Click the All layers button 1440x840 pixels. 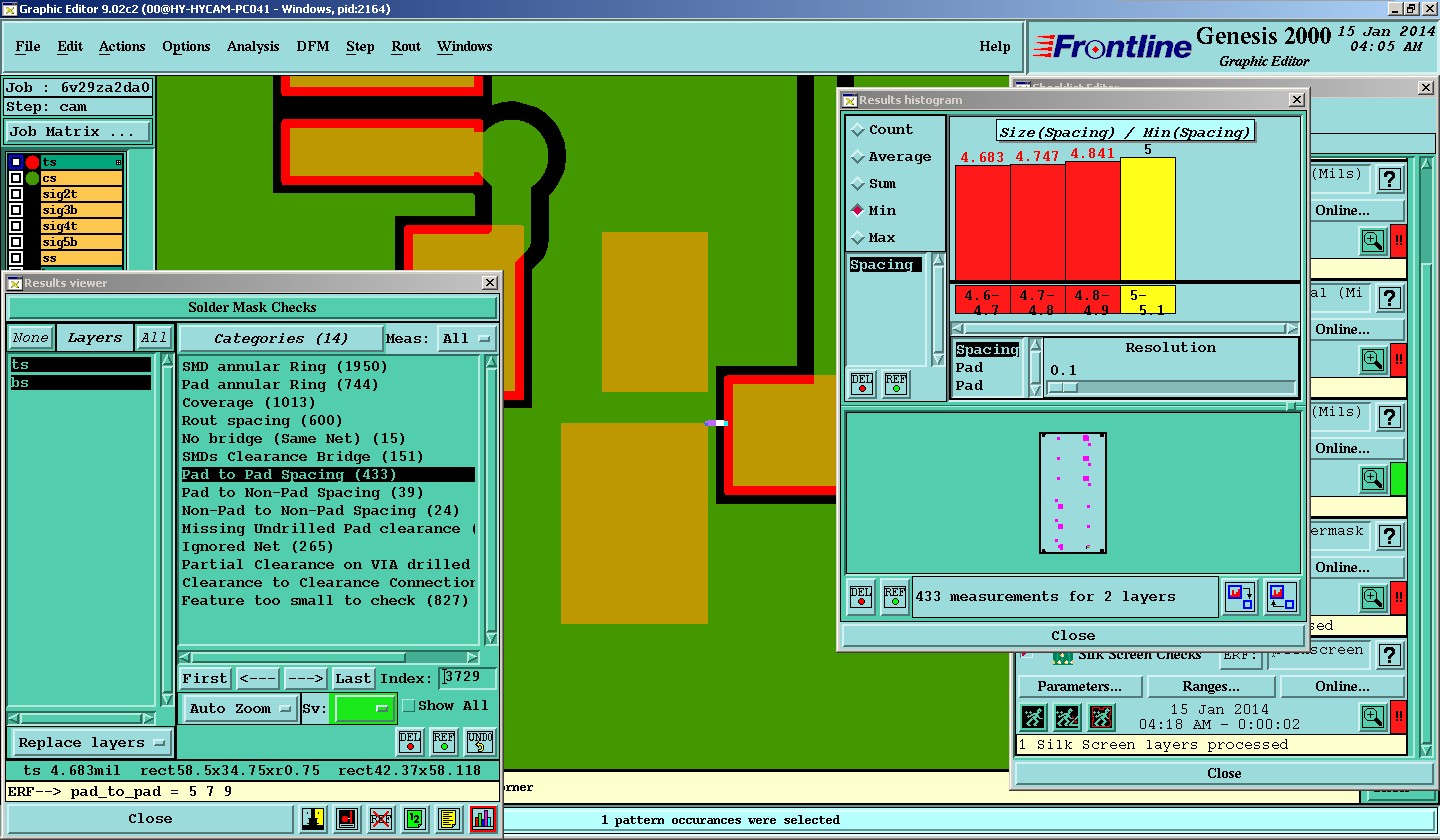(154, 338)
